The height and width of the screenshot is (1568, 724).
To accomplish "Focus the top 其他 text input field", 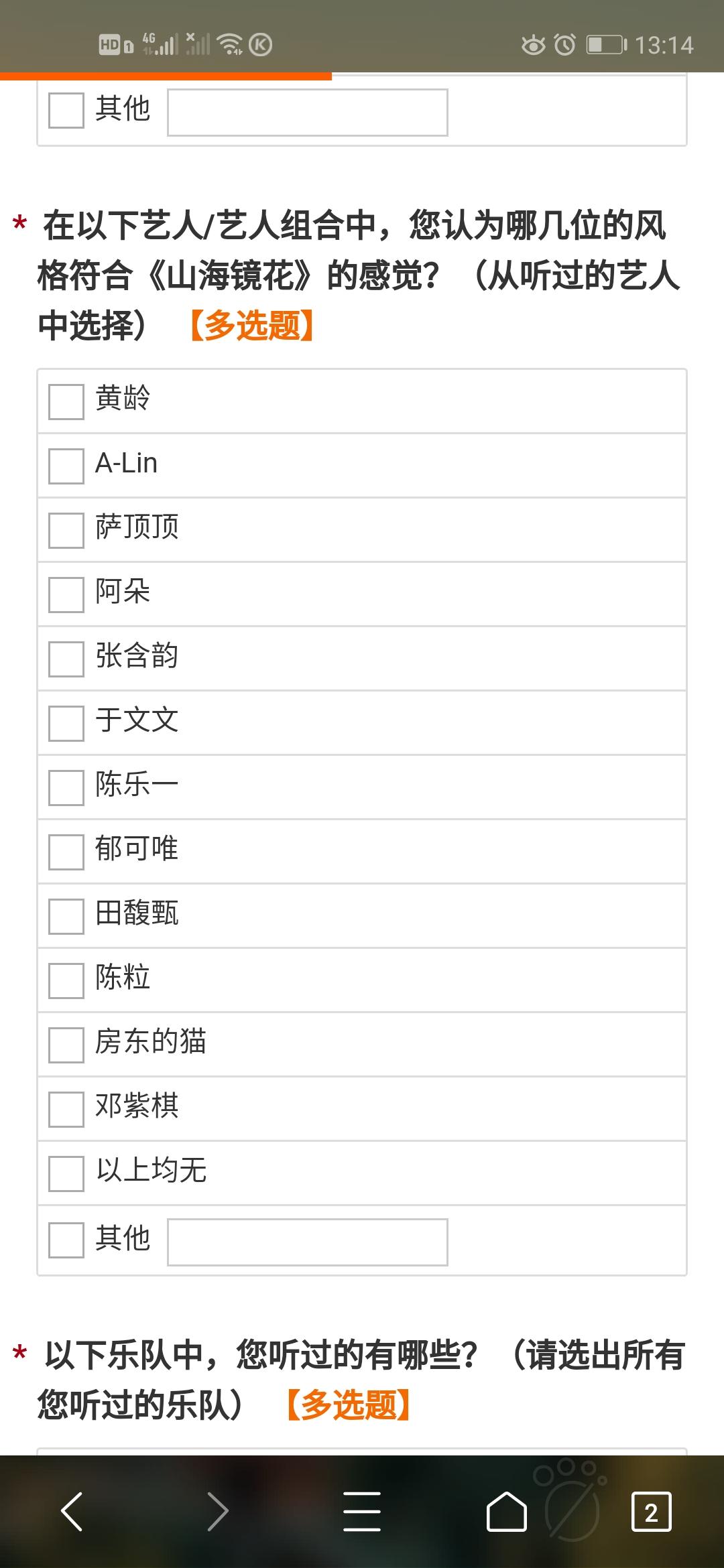I will click(308, 112).
